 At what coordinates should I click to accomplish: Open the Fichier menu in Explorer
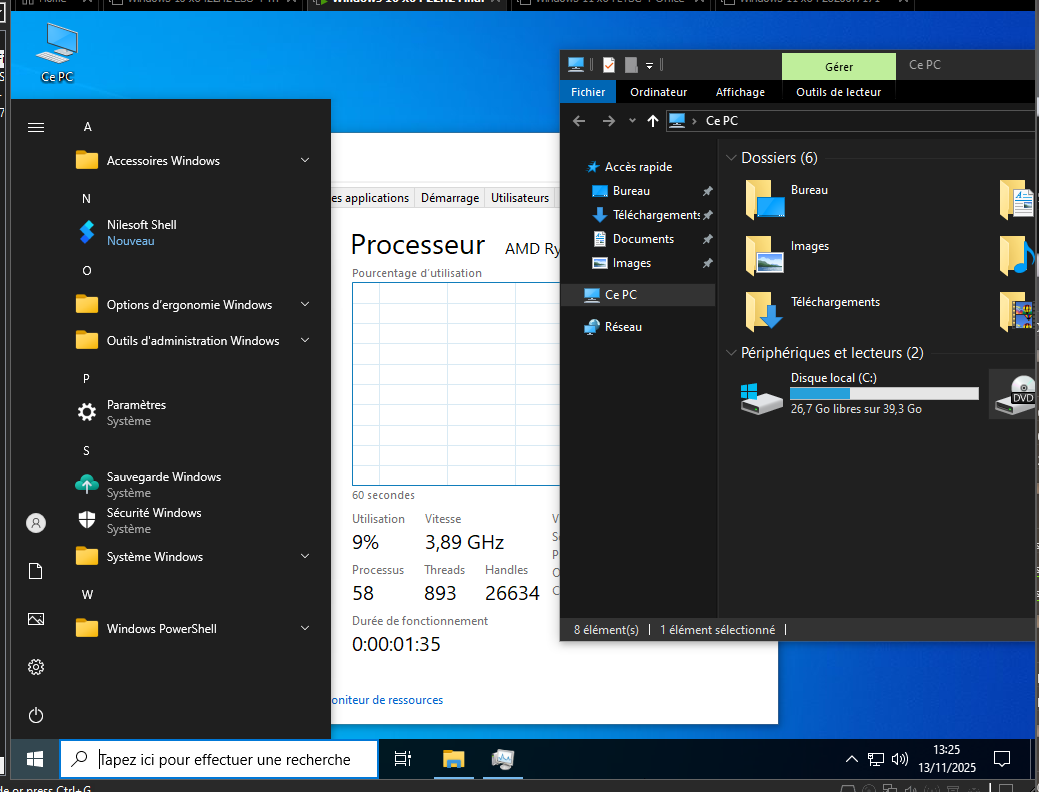[588, 92]
